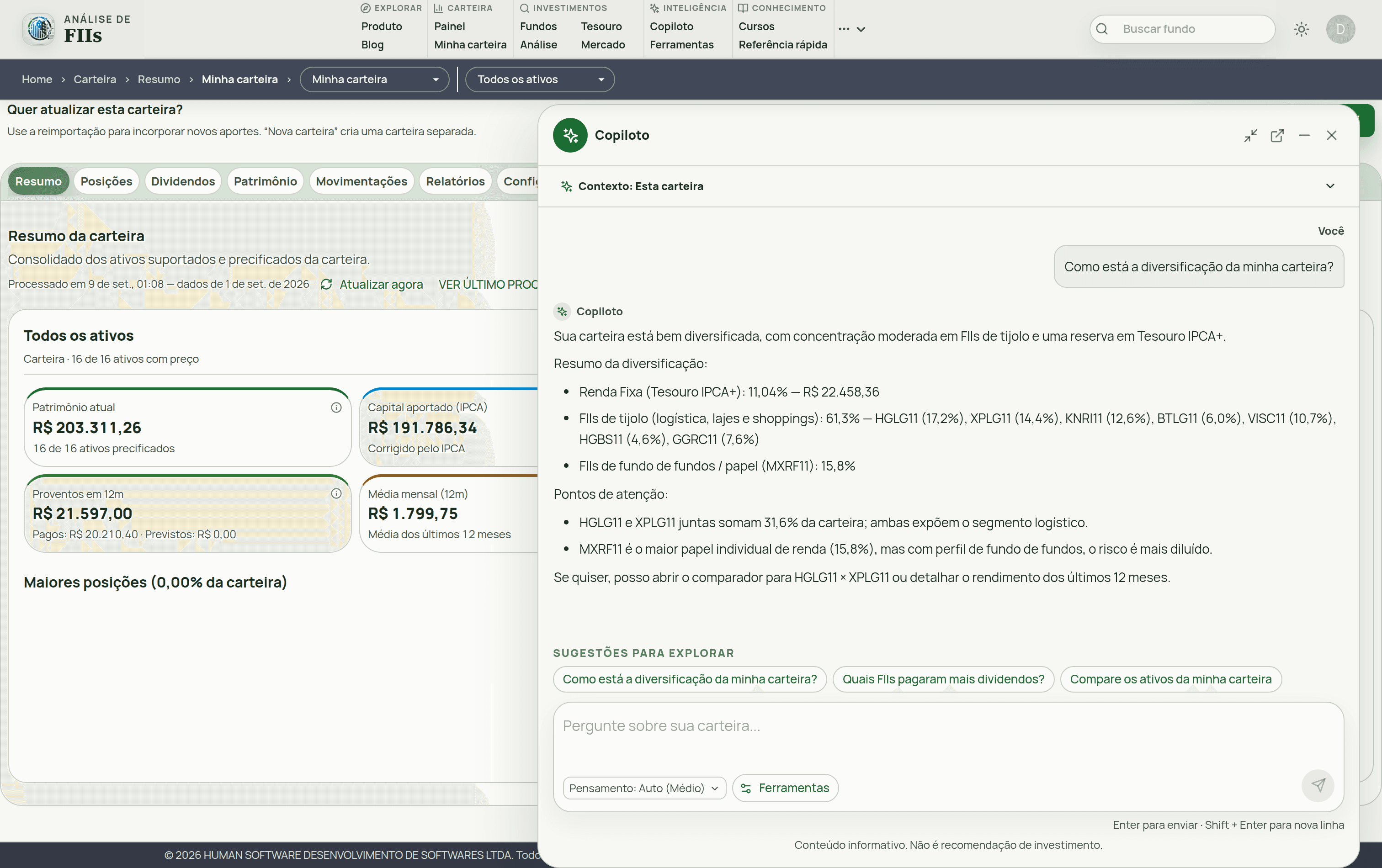Open the Ferramentas button in chat input

coord(785,788)
